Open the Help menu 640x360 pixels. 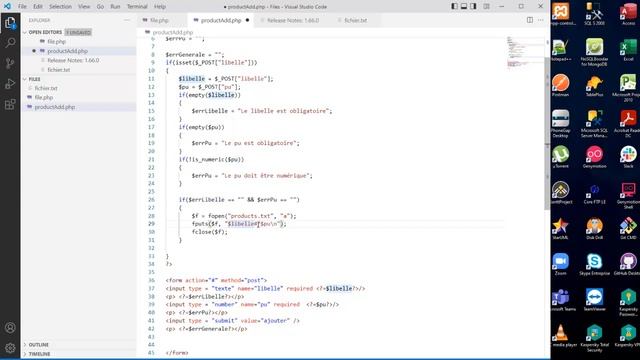click(160, 7)
